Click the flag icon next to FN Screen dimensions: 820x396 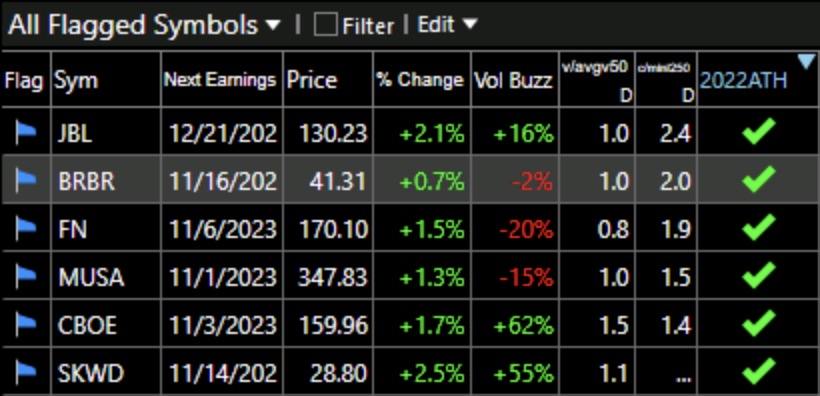click(26, 229)
